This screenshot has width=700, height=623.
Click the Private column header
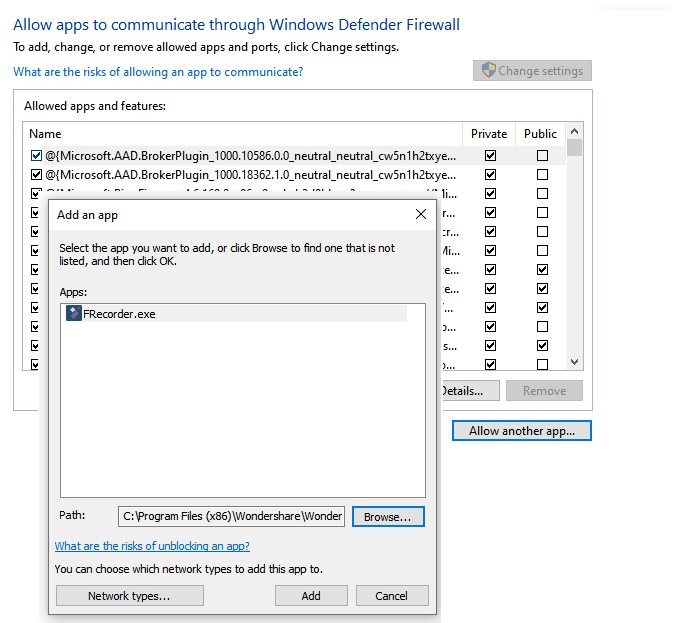click(489, 134)
